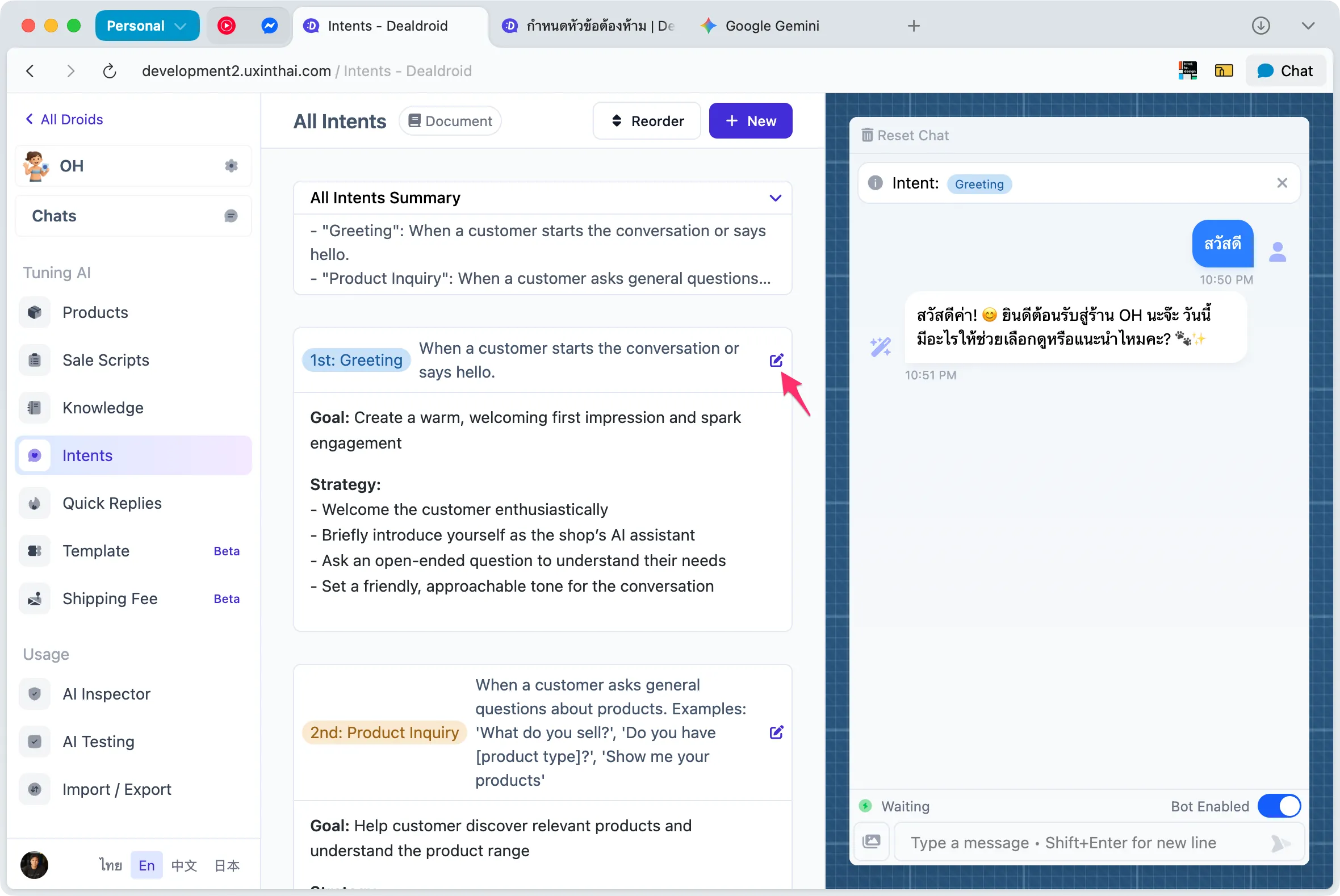Open the html.to.design extension
Screen dimensions: 1340x896
tap(1188, 70)
